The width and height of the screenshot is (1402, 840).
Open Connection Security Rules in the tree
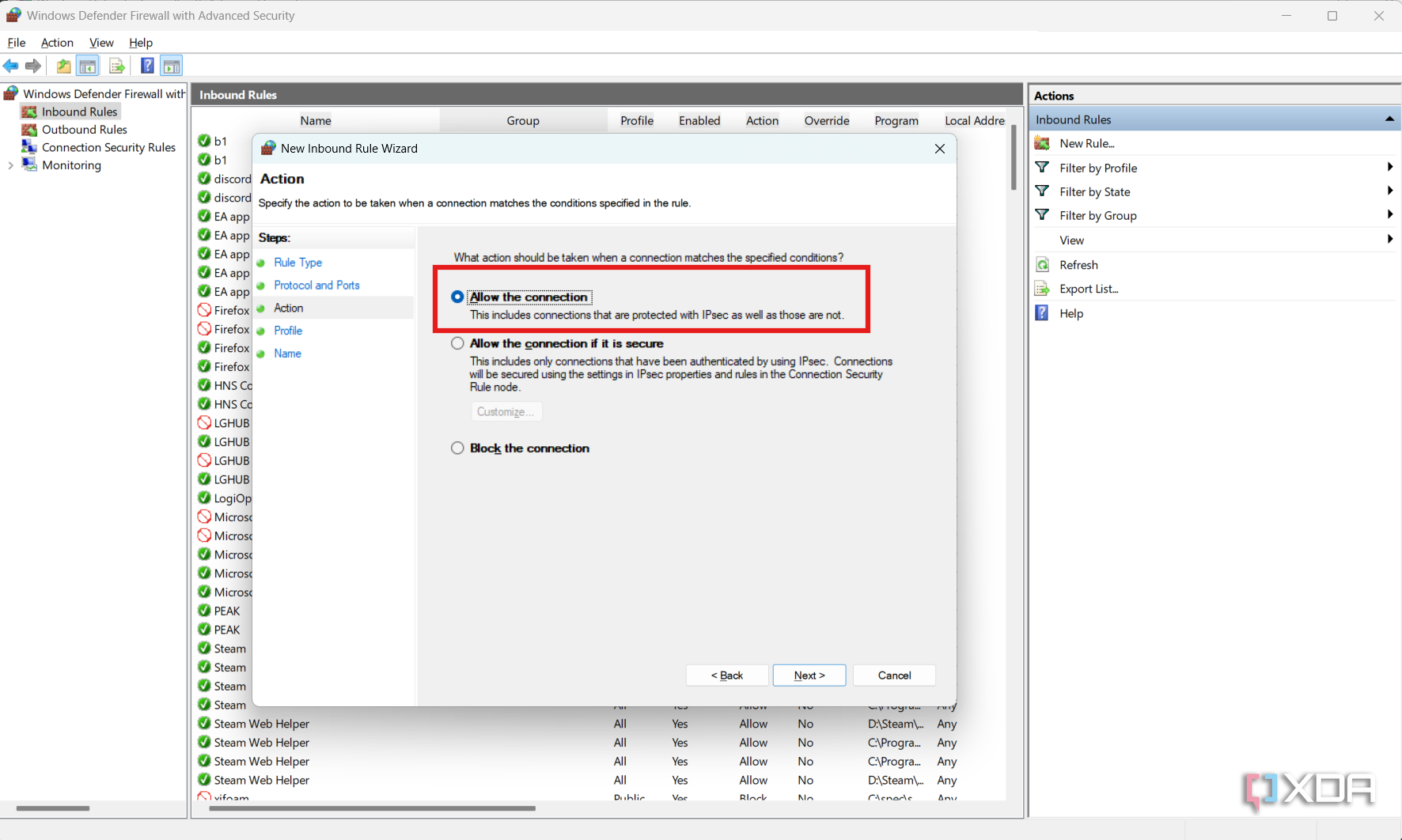pyautogui.click(x=108, y=147)
